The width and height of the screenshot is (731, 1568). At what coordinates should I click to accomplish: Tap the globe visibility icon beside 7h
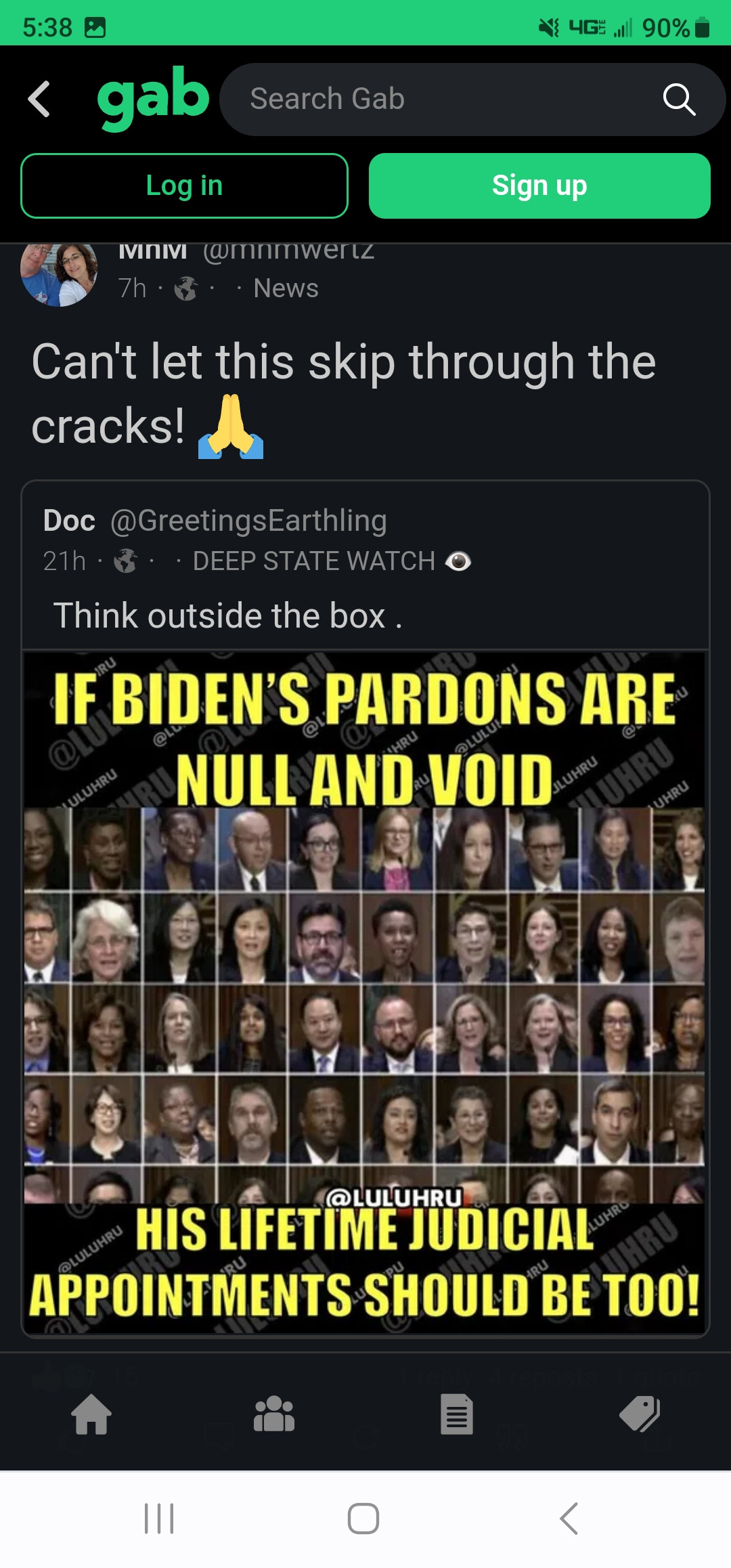[x=185, y=289]
